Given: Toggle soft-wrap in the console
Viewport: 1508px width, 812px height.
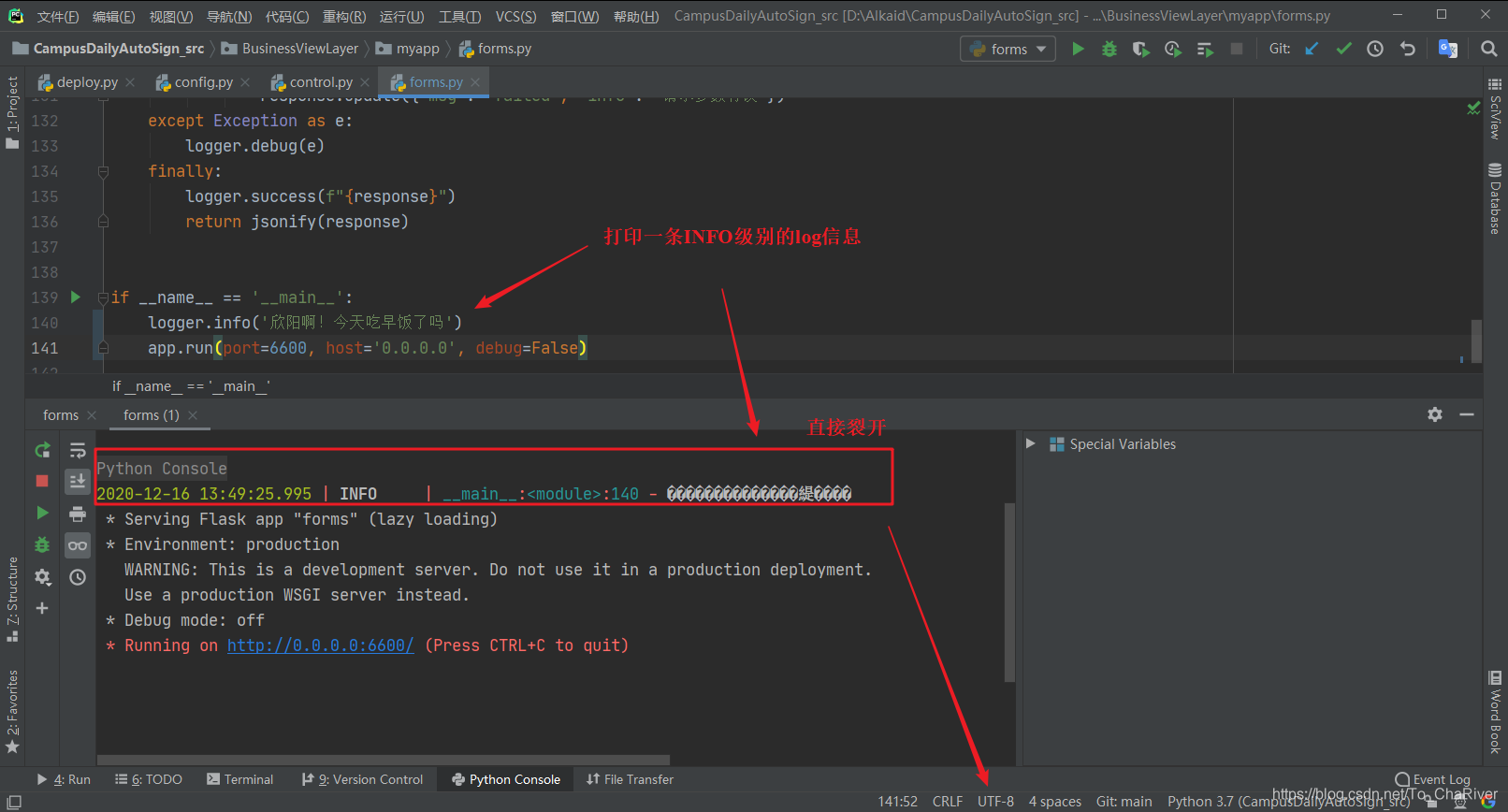Looking at the screenshot, I should 78,451.
